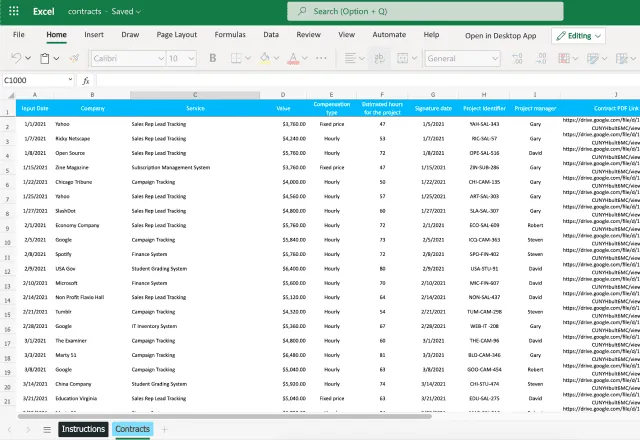
Task: Open the Font Color palette arrow
Action: pos(304,58)
